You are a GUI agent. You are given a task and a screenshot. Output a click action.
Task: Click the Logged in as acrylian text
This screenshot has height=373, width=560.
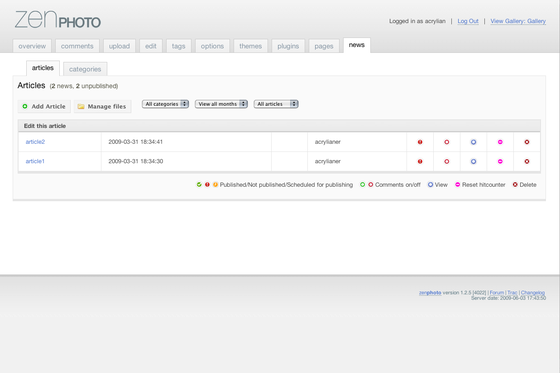point(417,21)
